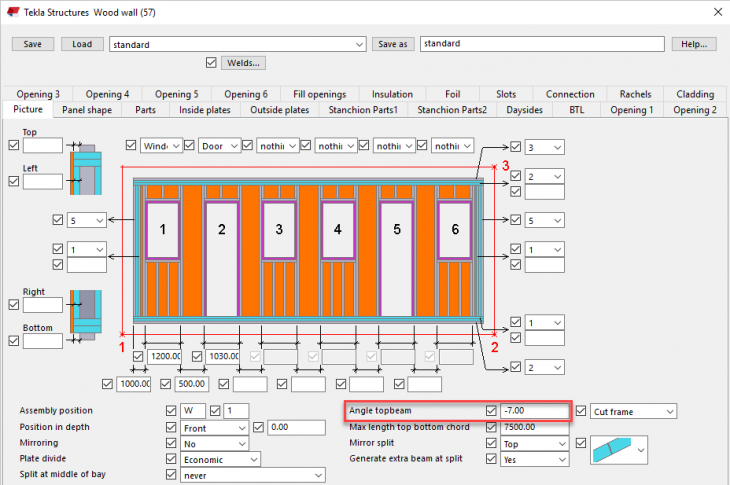
Task: Uncheck the Angle topbeam checkbox
Action: click(x=491, y=411)
